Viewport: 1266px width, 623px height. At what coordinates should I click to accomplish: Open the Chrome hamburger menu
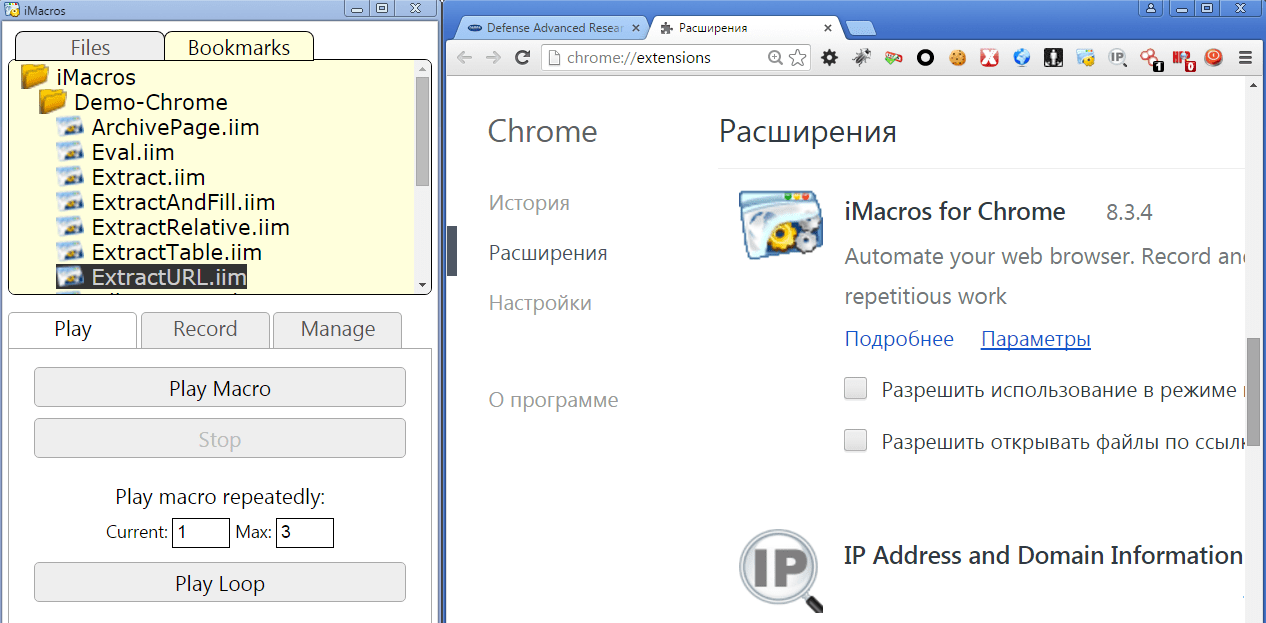click(1245, 58)
